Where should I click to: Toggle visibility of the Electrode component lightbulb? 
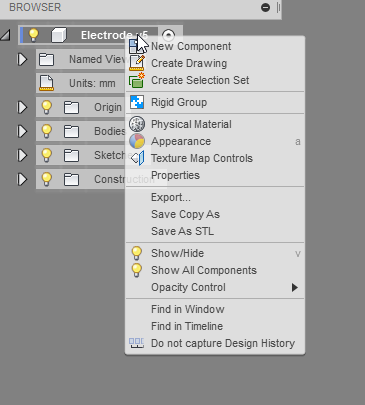[33, 35]
